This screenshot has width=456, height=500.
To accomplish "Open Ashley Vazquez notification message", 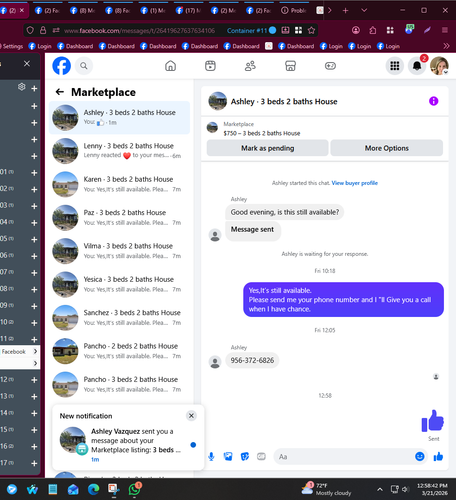I will (128, 445).
